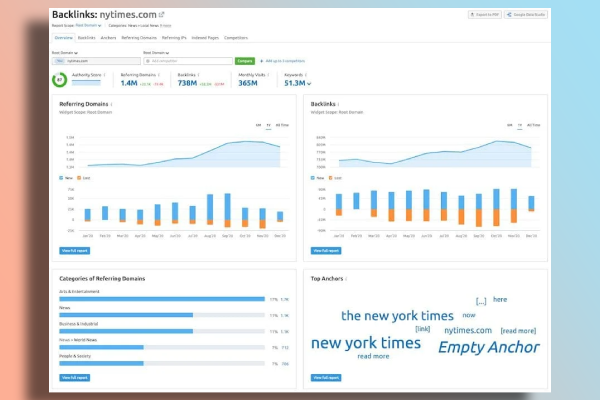This screenshot has width=600, height=400.
Task: Expand the Keywords 51.3M dropdown chevron
Action: coord(309,83)
